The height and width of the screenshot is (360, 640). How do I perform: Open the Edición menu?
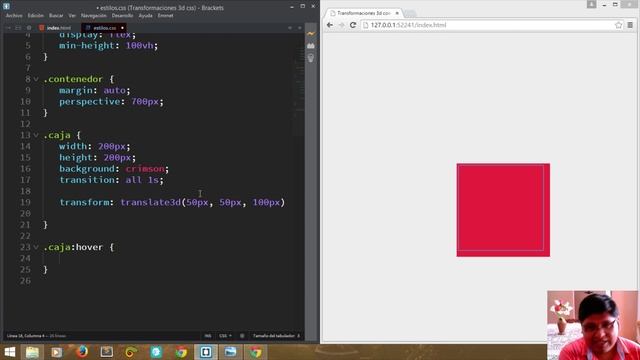(36, 16)
